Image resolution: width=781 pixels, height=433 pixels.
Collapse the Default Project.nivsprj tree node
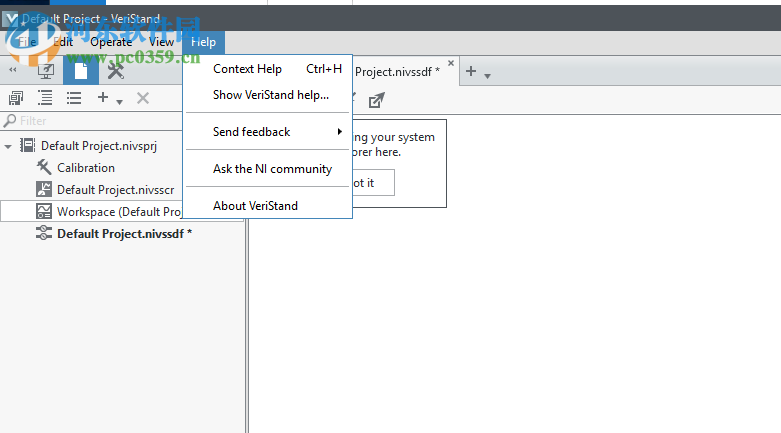[x=9, y=146]
